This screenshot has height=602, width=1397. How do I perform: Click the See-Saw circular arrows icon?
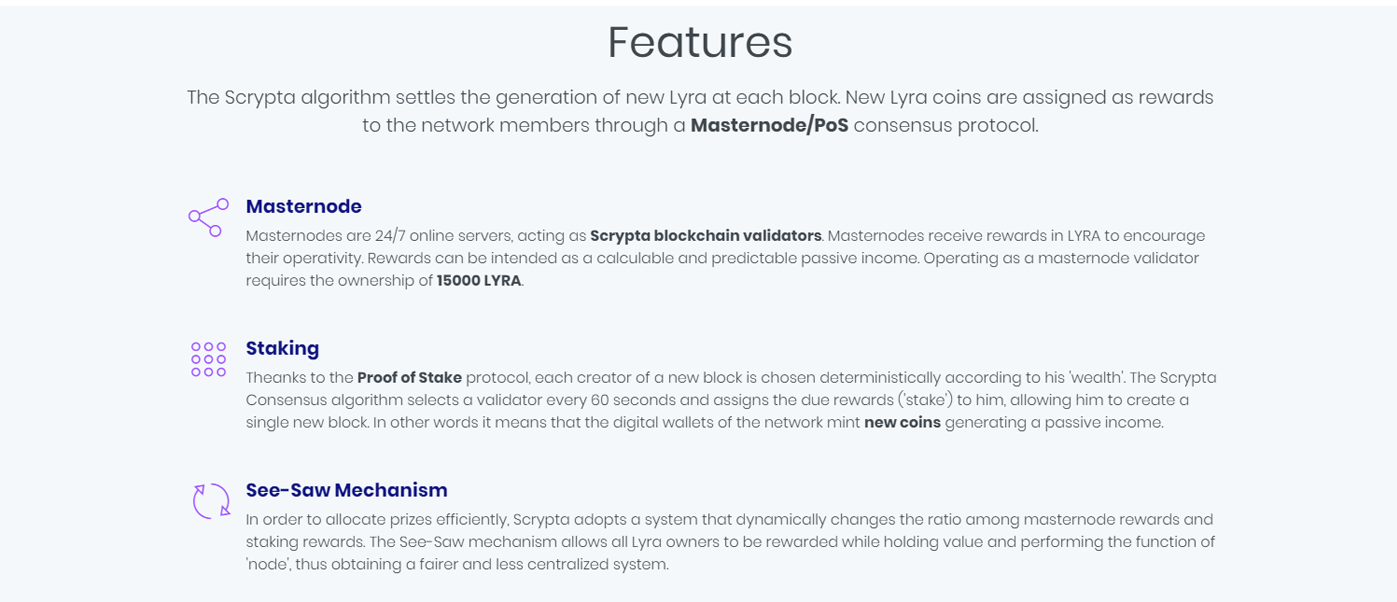point(211,501)
